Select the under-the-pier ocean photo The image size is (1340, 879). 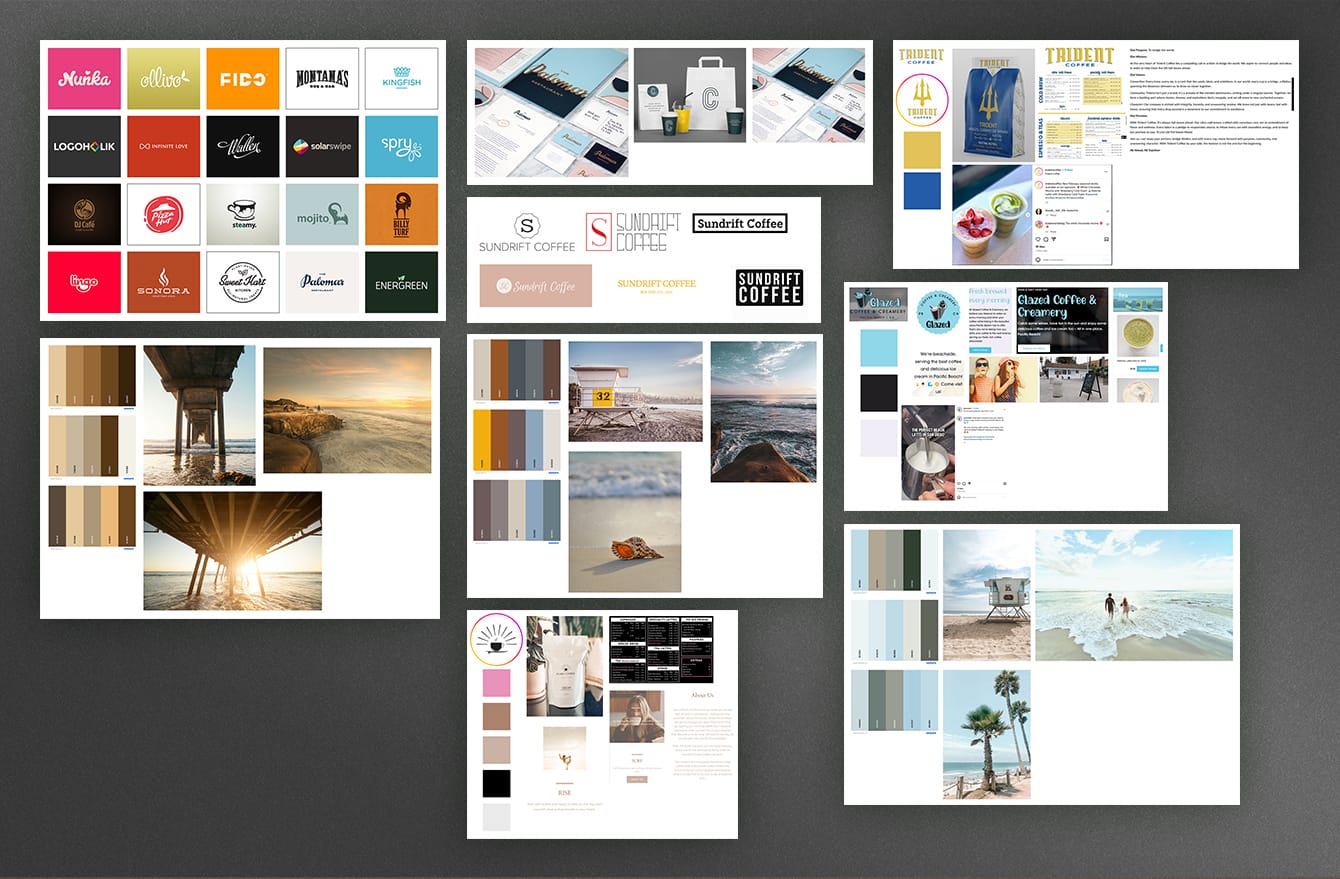[199, 416]
